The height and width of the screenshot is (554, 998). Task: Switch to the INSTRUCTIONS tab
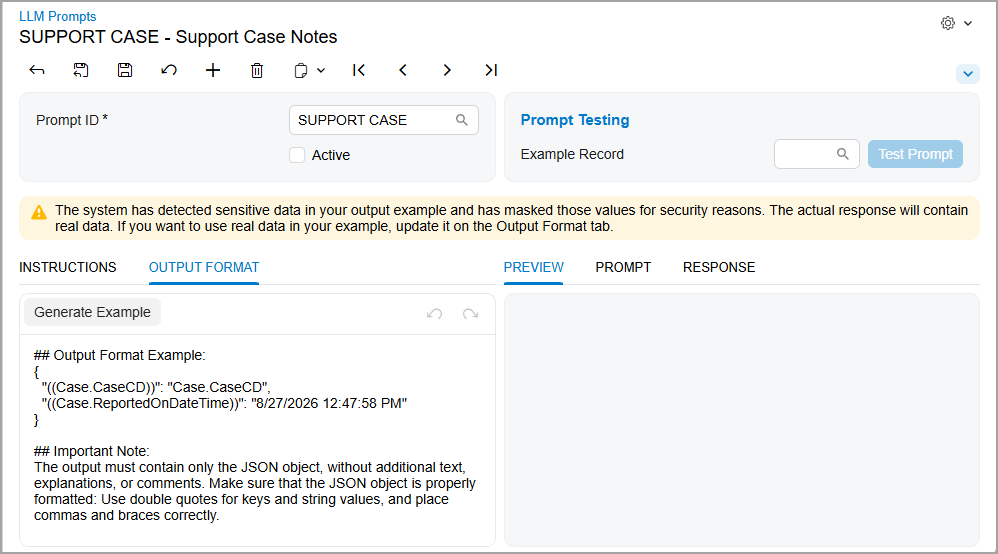click(x=67, y=267)
